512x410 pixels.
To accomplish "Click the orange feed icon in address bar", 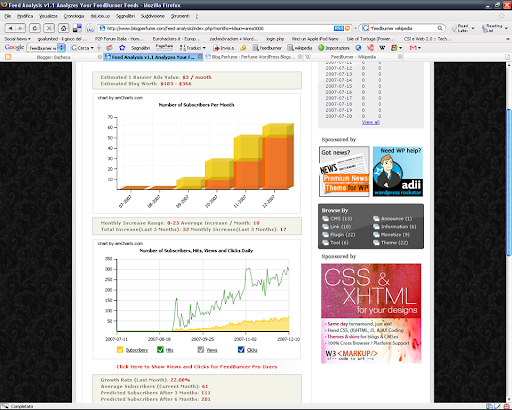I will coord(347,28).
